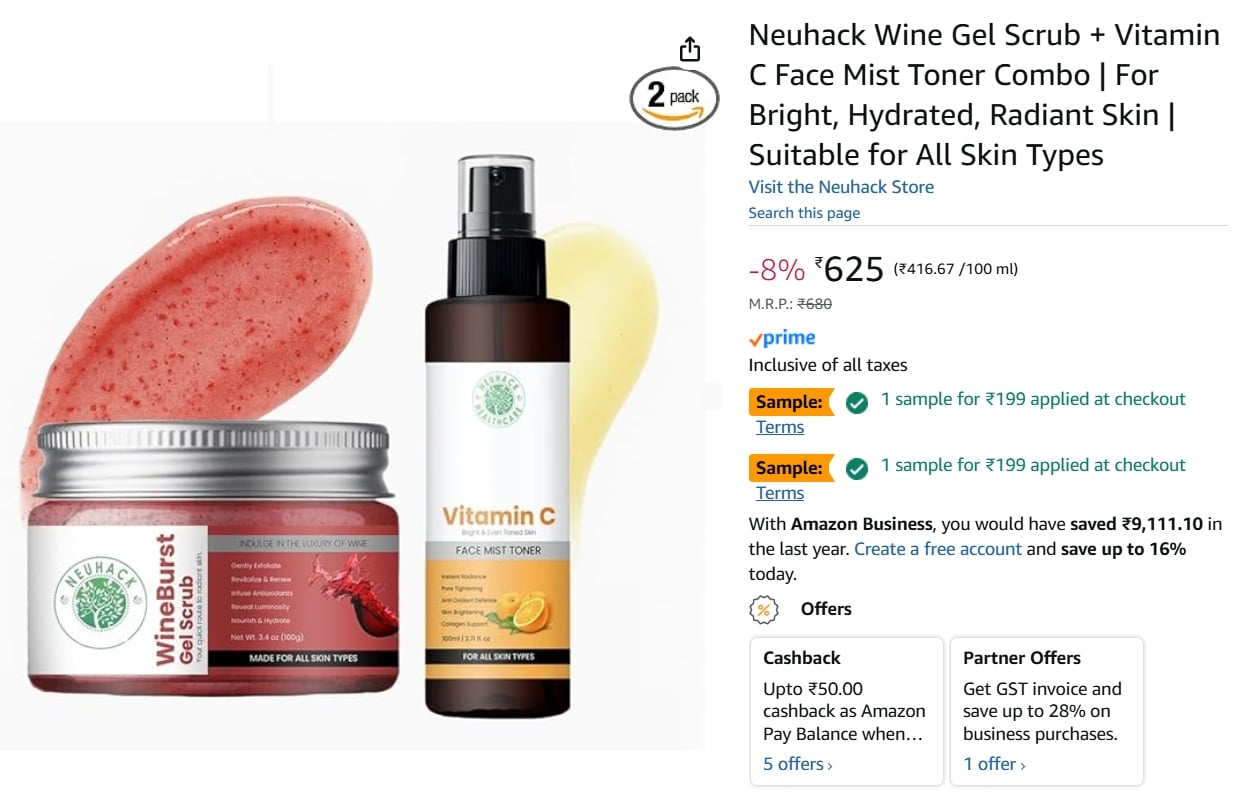This screenshot has height=799, width=1246.
Task: Open Terms link under first sample offer
Action: pos(780,427)
